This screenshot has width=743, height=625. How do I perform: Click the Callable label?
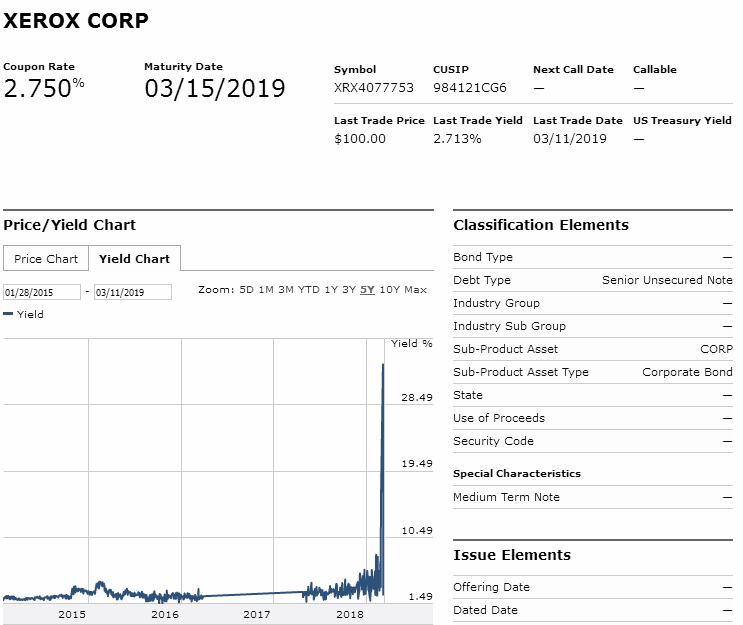pyautogui.click(x=655, y=70)
